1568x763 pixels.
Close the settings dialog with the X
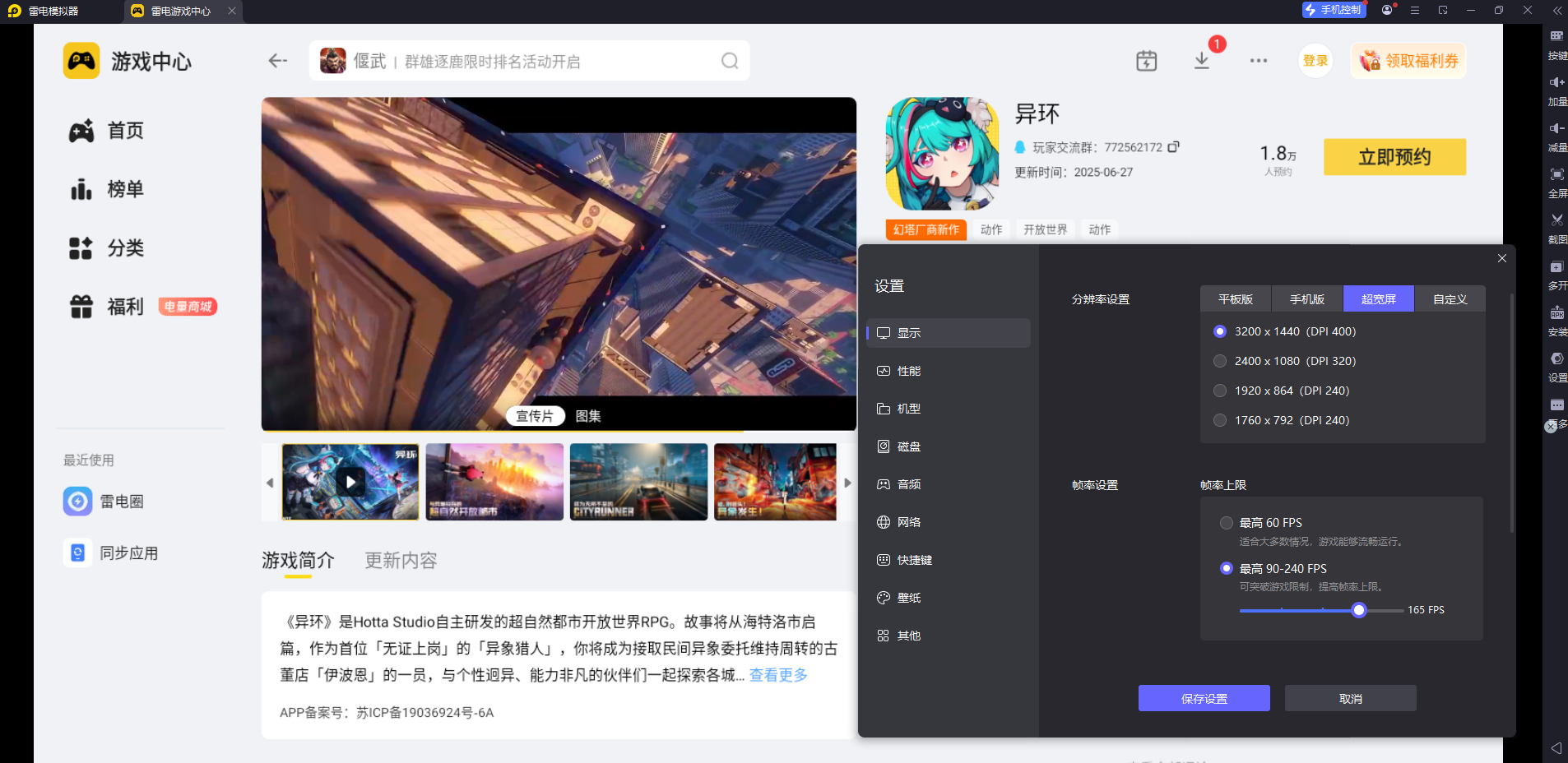[x=1501, y=258]
